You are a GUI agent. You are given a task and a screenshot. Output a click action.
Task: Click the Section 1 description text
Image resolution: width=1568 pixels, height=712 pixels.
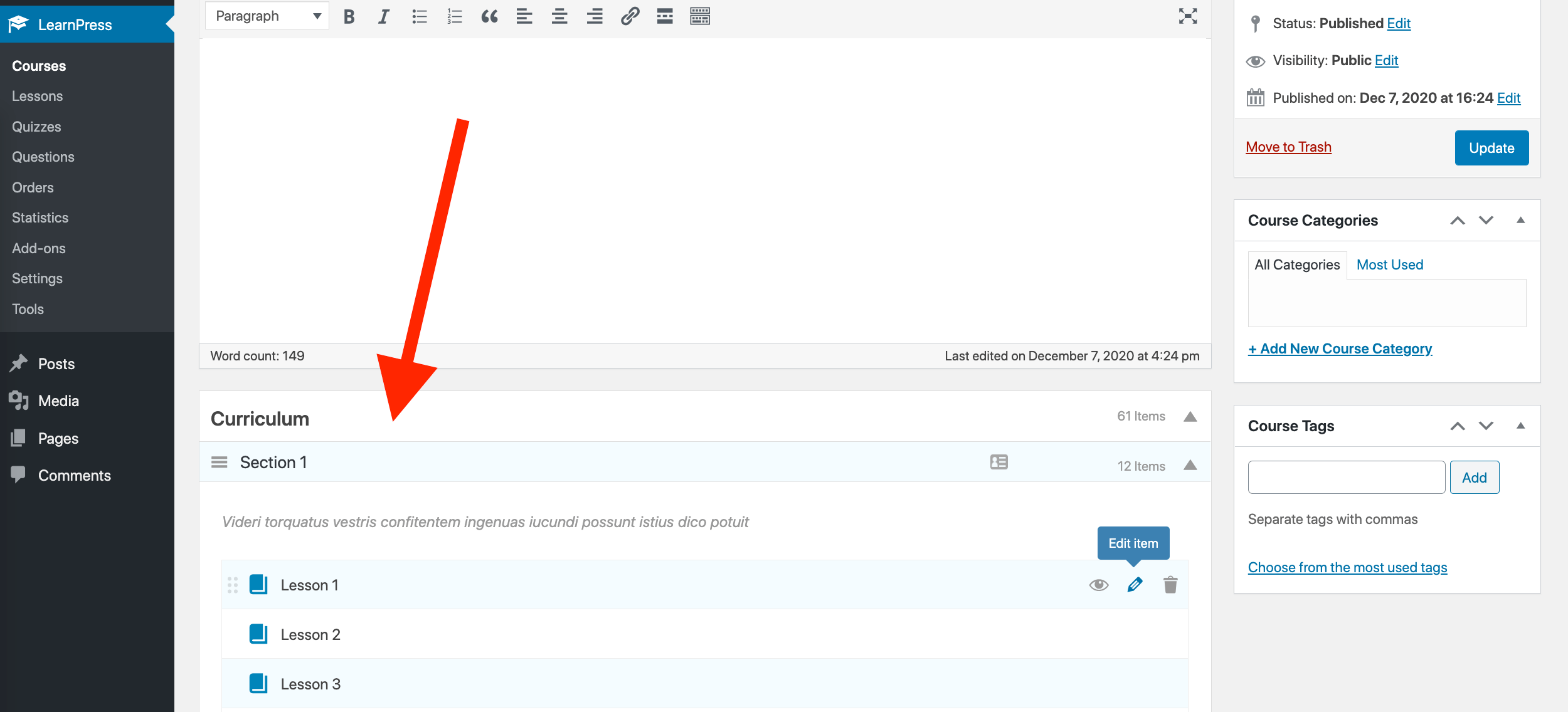pyautogui.click(x=485, y=521)
